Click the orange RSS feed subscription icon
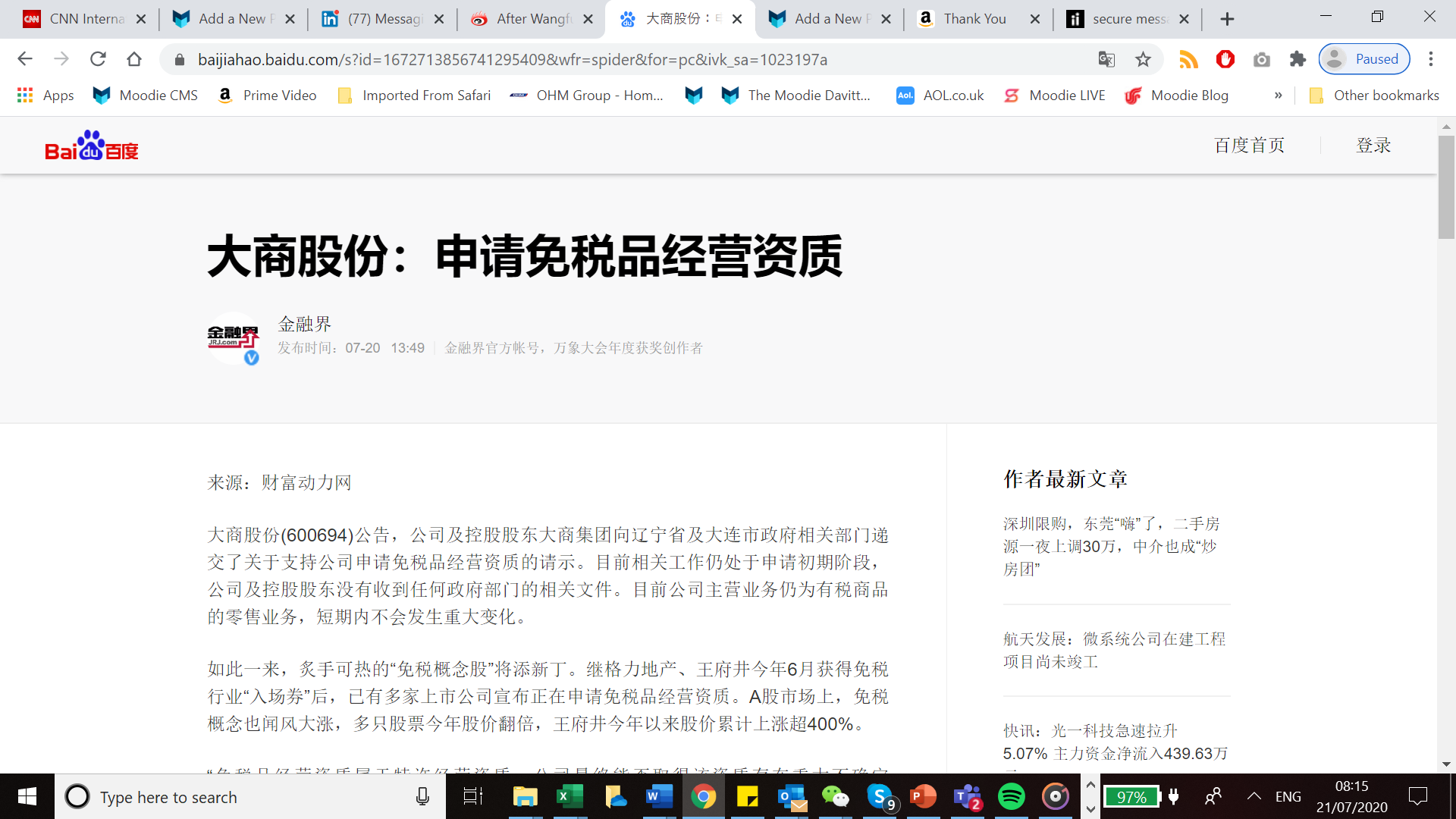The width and height of the screenshot is (1456, 819). (x=1188, y=59)
